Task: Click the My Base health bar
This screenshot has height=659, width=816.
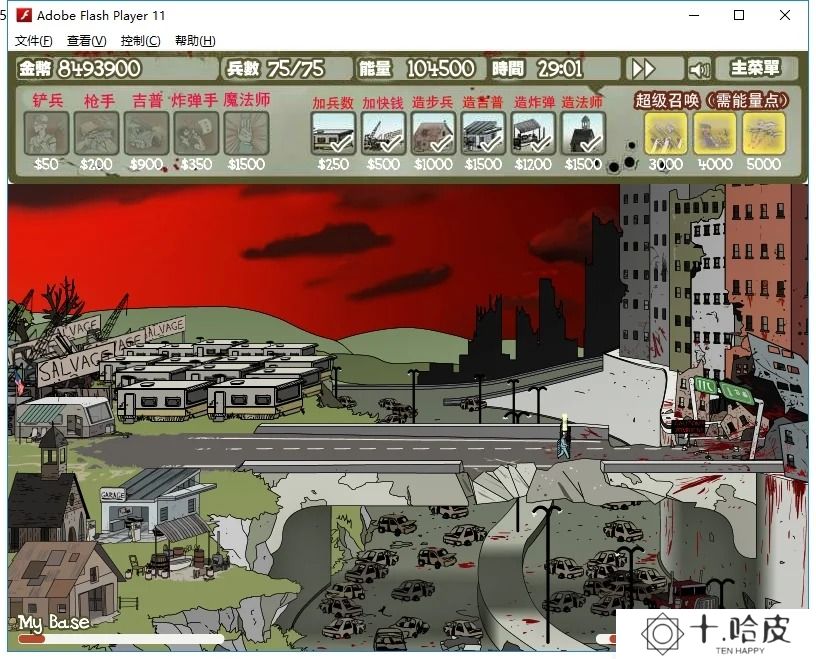Action: pyautogui.click(x=121, y=639)
